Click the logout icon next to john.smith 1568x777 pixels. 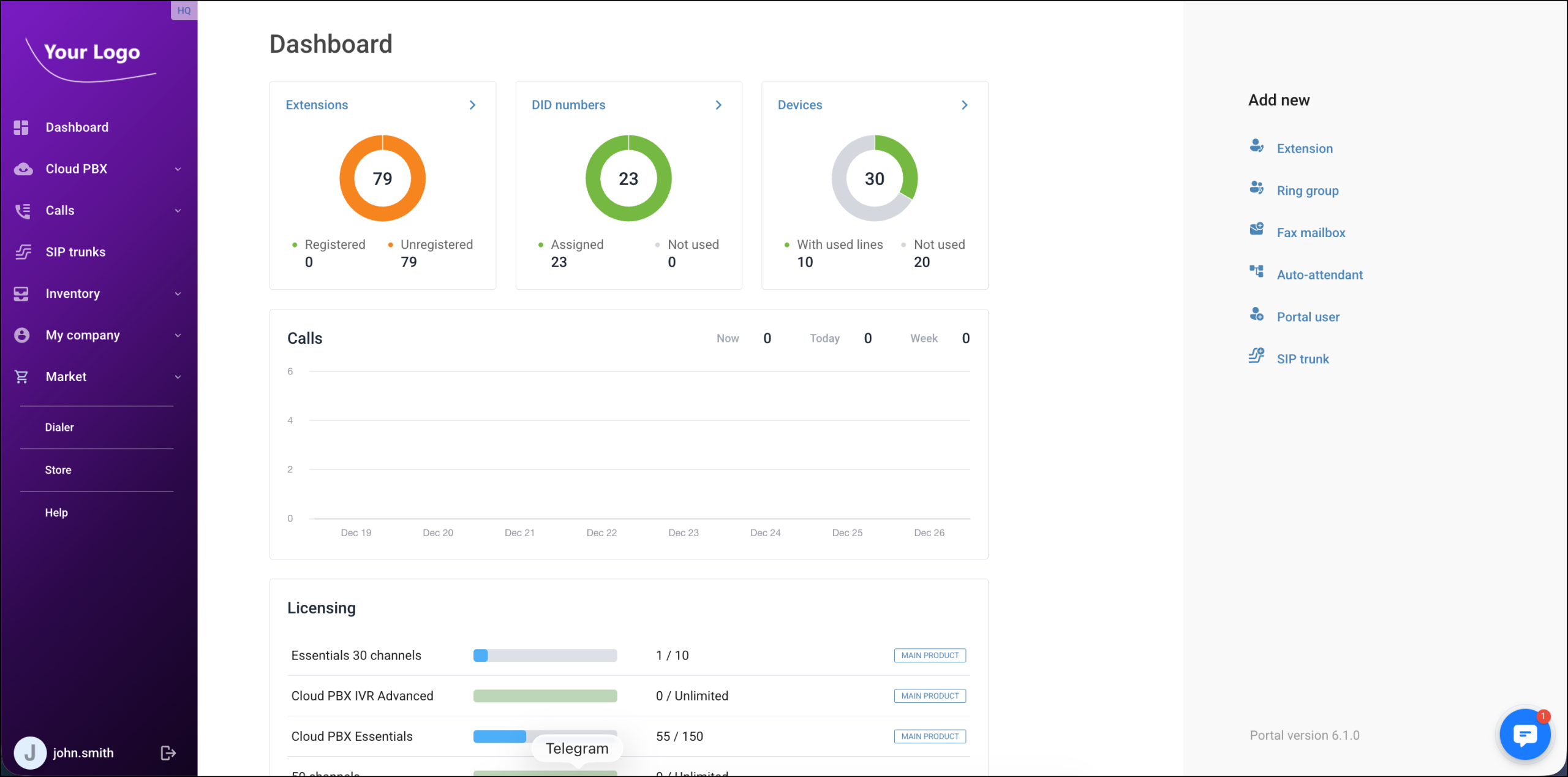pyautogui.click(x=168, y=752)
